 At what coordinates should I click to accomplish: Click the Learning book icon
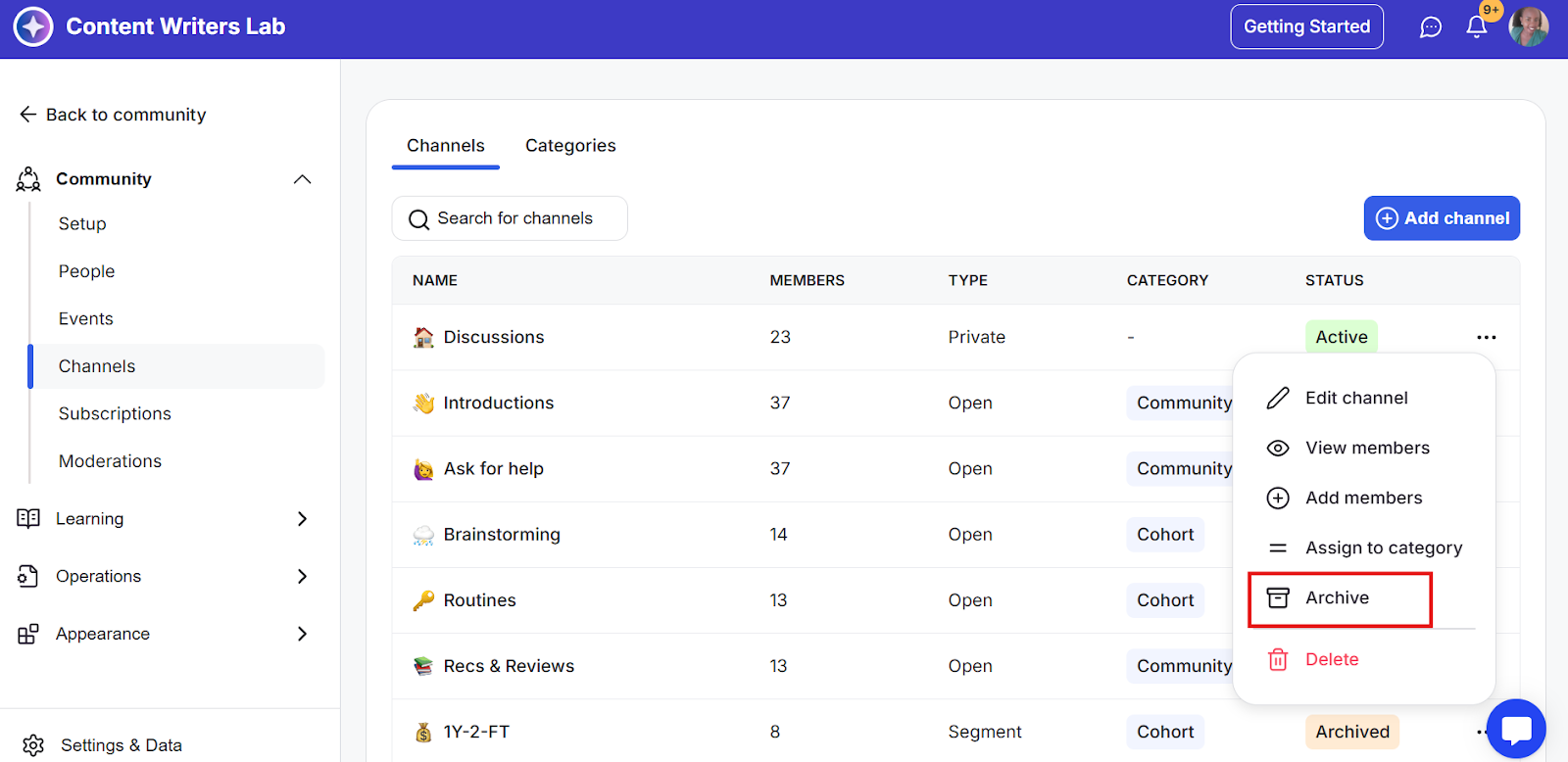[x=28, y=518]
